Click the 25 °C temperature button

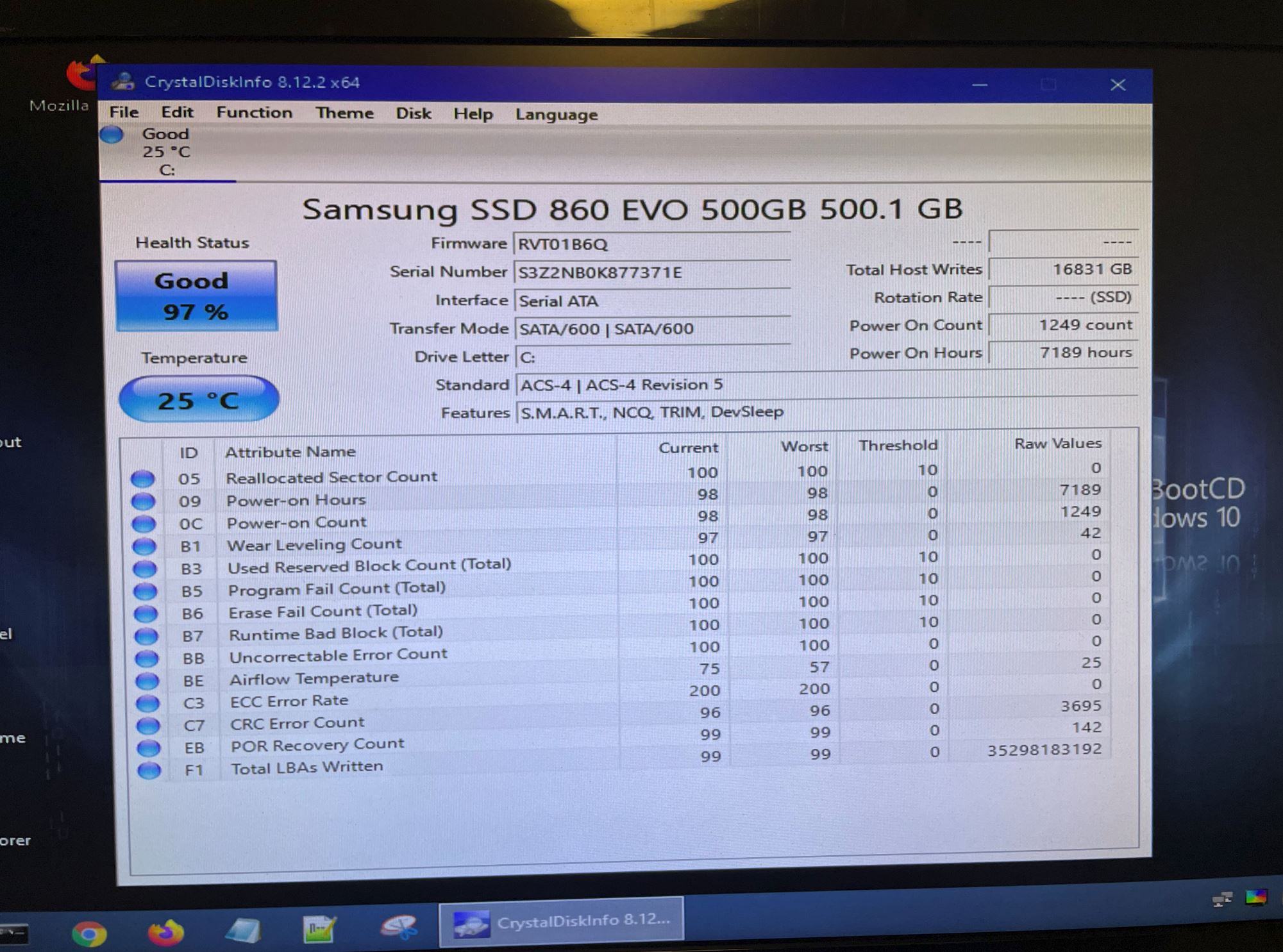199,399
